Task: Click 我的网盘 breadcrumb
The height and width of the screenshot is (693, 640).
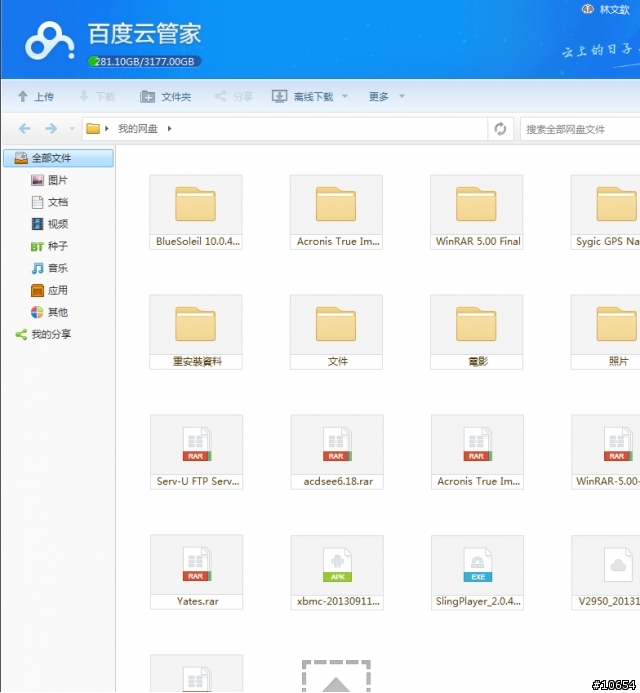Action: coord(137,129)
